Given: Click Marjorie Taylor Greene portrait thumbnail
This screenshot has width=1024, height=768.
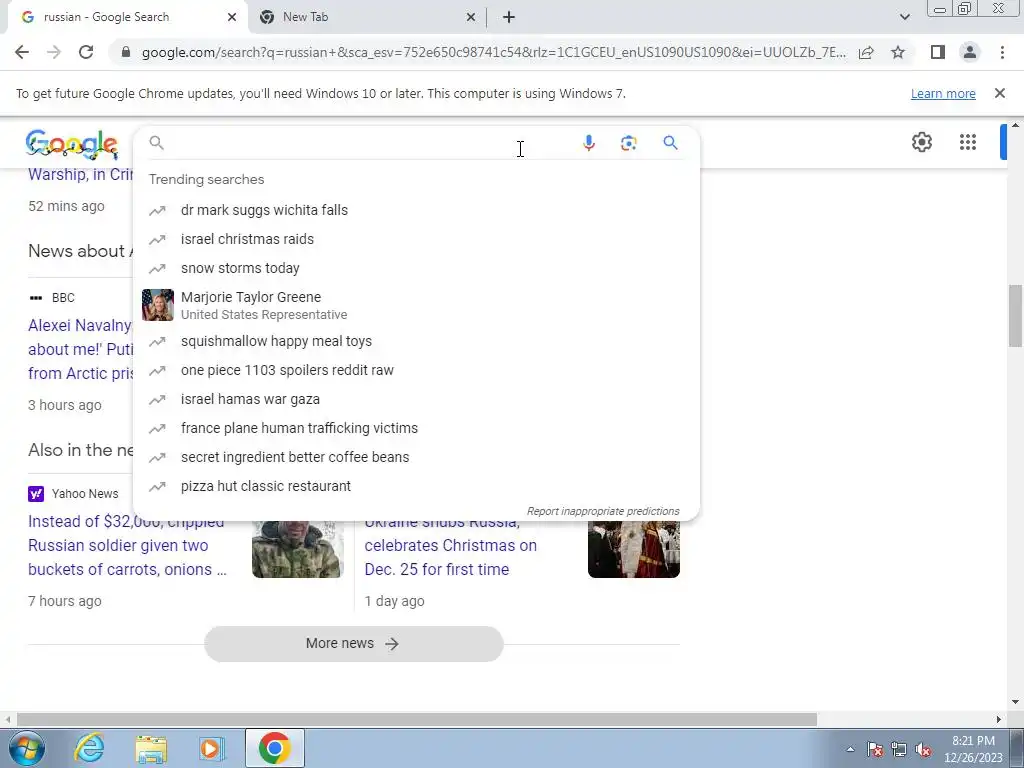Looking at the screenshot, I should point(158,305).
